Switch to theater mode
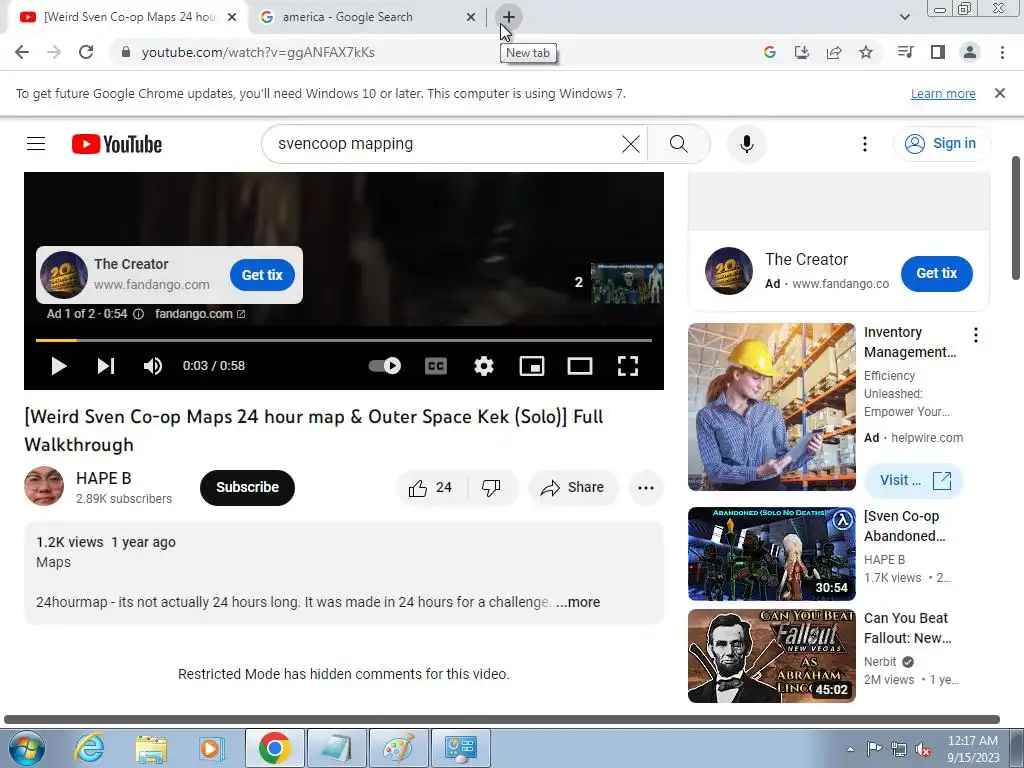 [580, 366]
